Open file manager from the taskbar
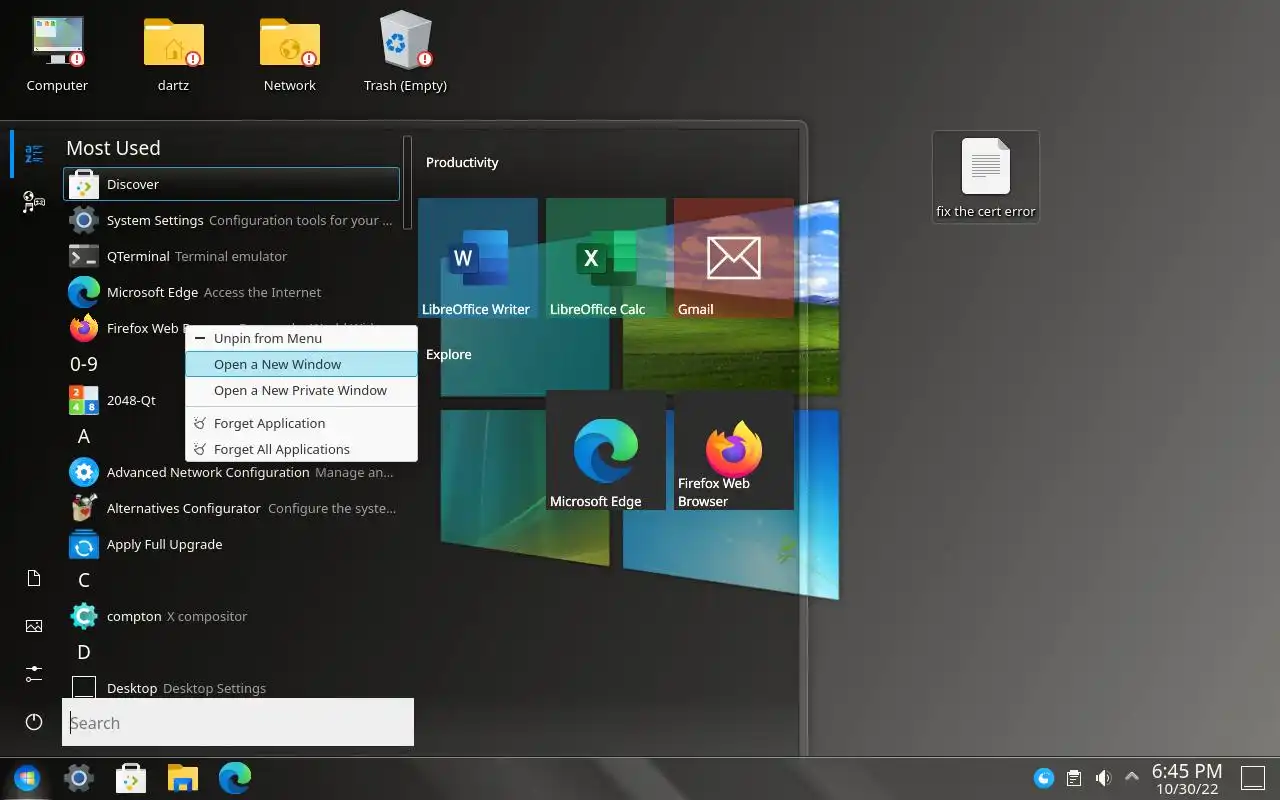This screenshot has width=1280, height=800. point(183,778)
